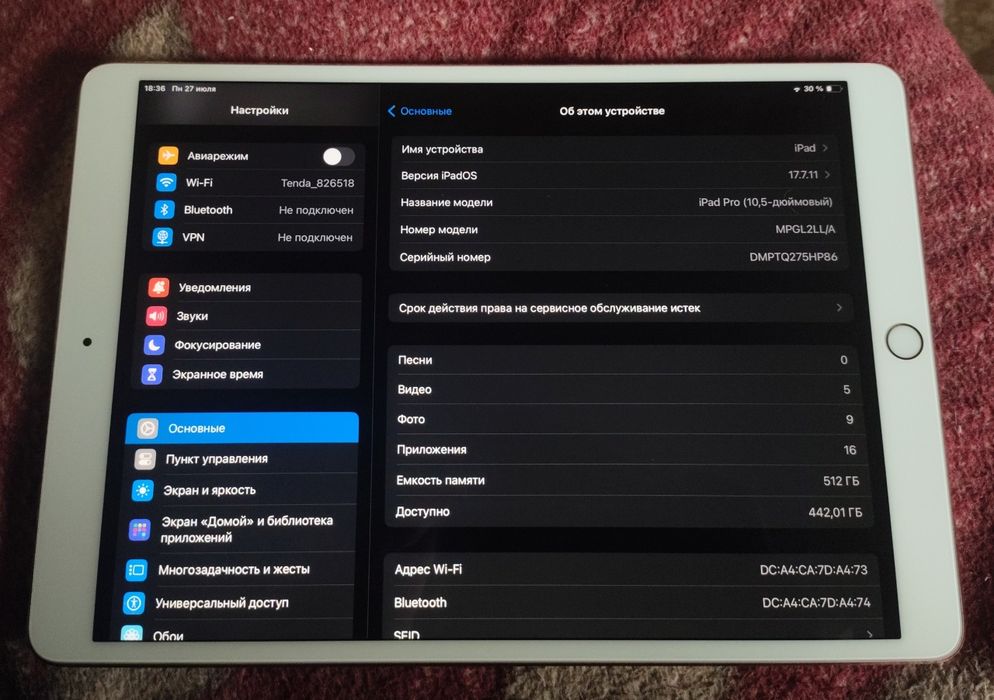Tap the Универсальный доступ accessibility icon

[134, 602]
